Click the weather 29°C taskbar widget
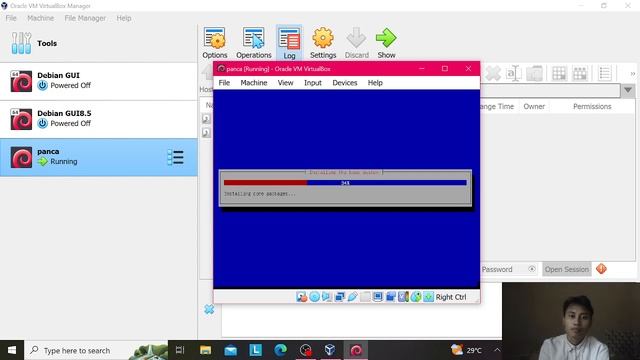Image resolution: width=640 pixels, height=360 pixels. pyautogui.click(x=466, y=350)
